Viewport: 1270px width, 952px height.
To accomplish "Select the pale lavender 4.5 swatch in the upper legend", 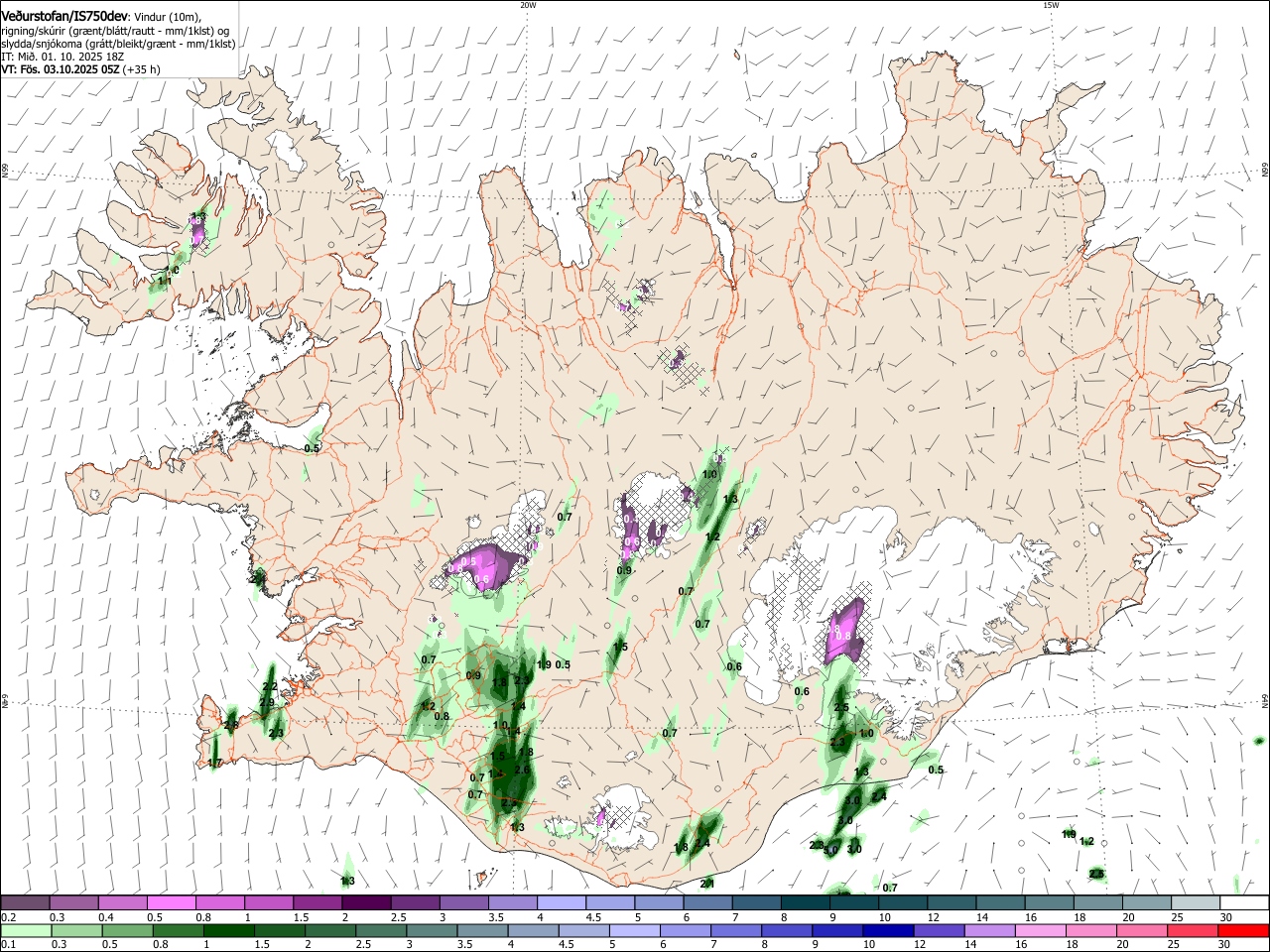I will point(610,902).
